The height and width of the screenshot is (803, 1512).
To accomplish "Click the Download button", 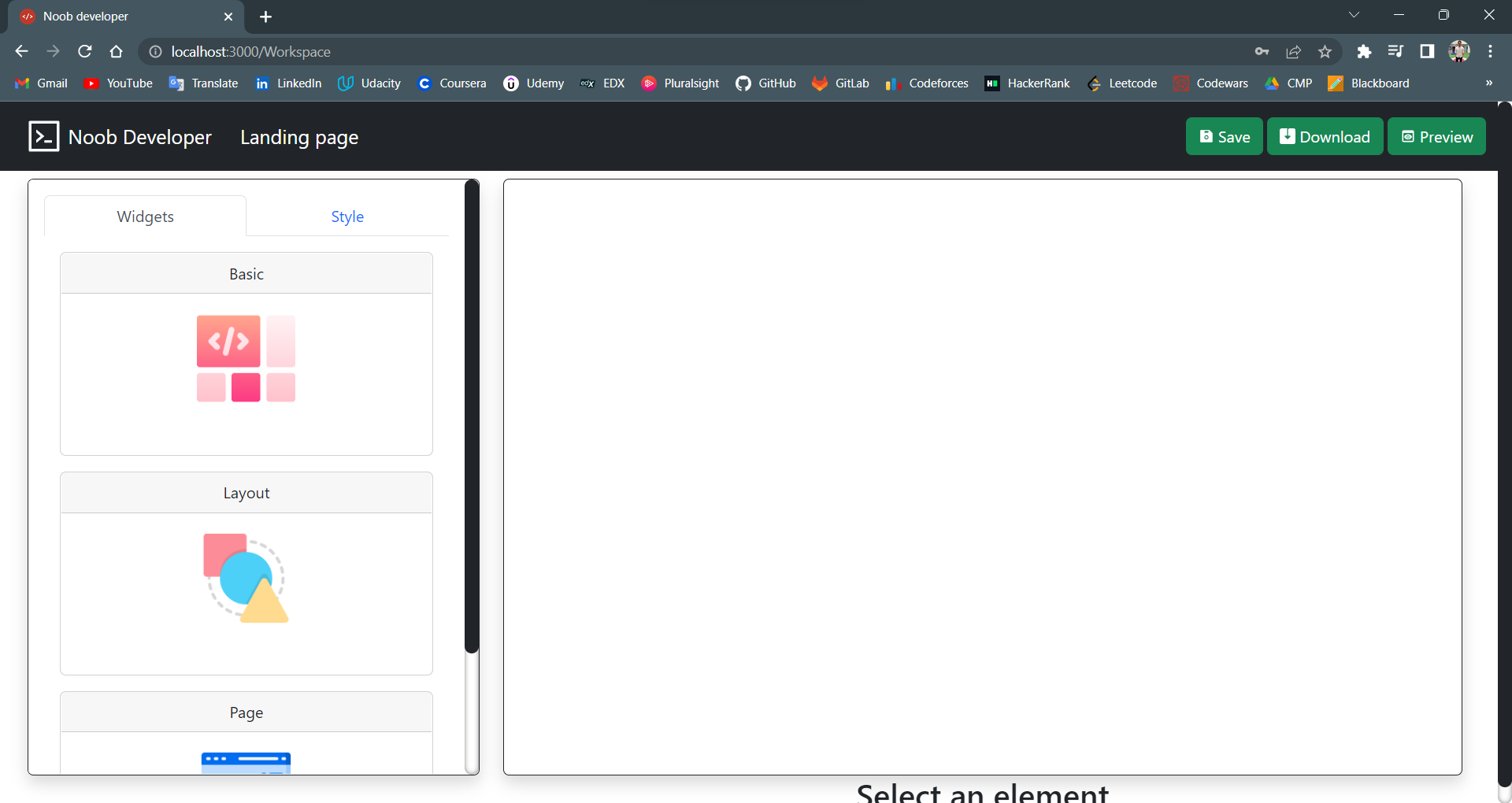I will (1325, 136).
